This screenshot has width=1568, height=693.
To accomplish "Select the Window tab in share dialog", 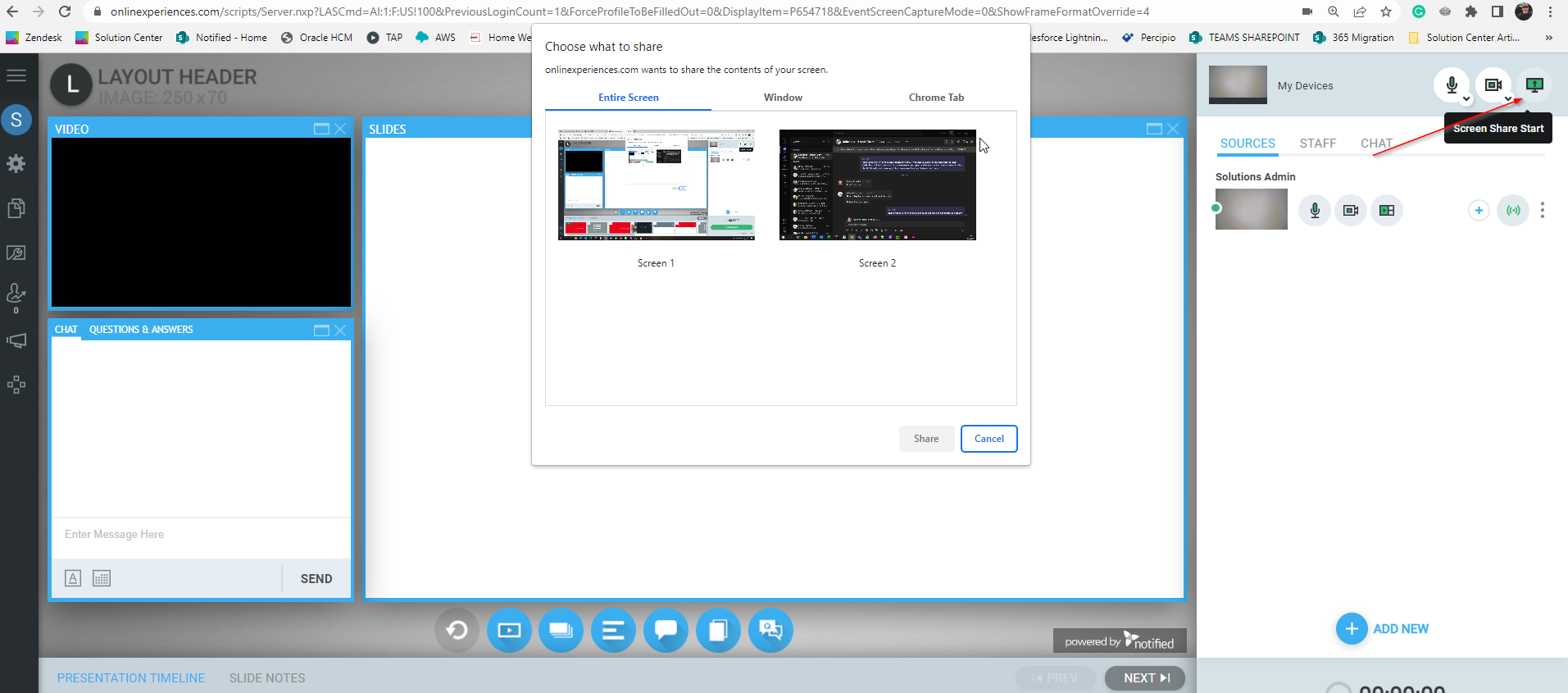I will [x=783, y=97].
